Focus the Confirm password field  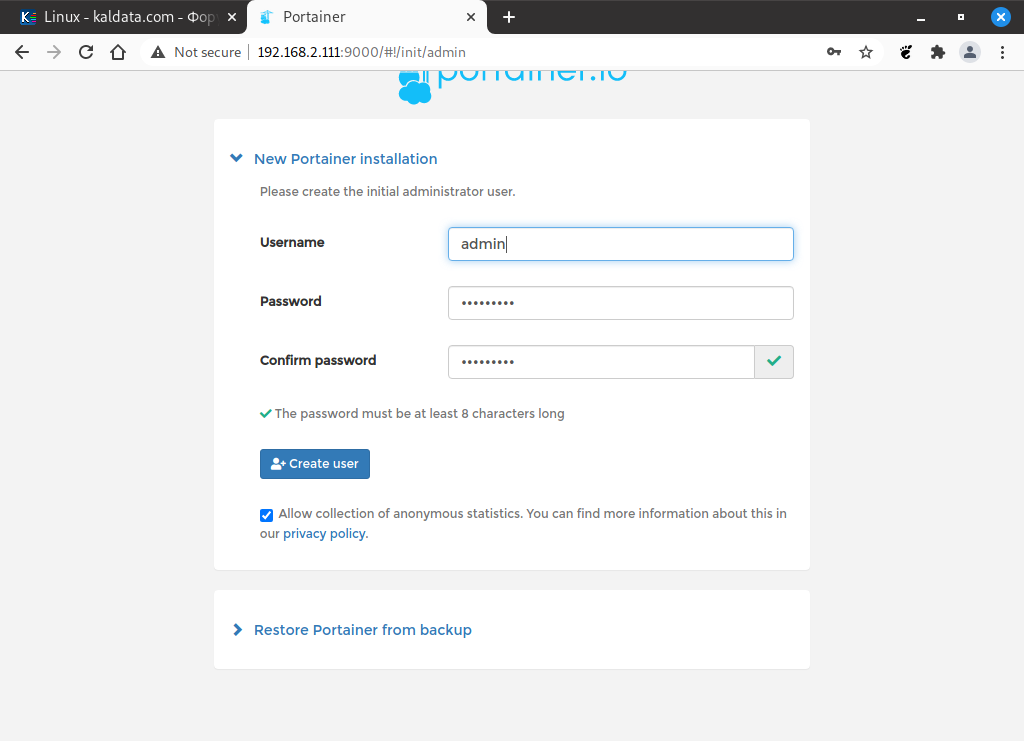[x=601, y=362]
